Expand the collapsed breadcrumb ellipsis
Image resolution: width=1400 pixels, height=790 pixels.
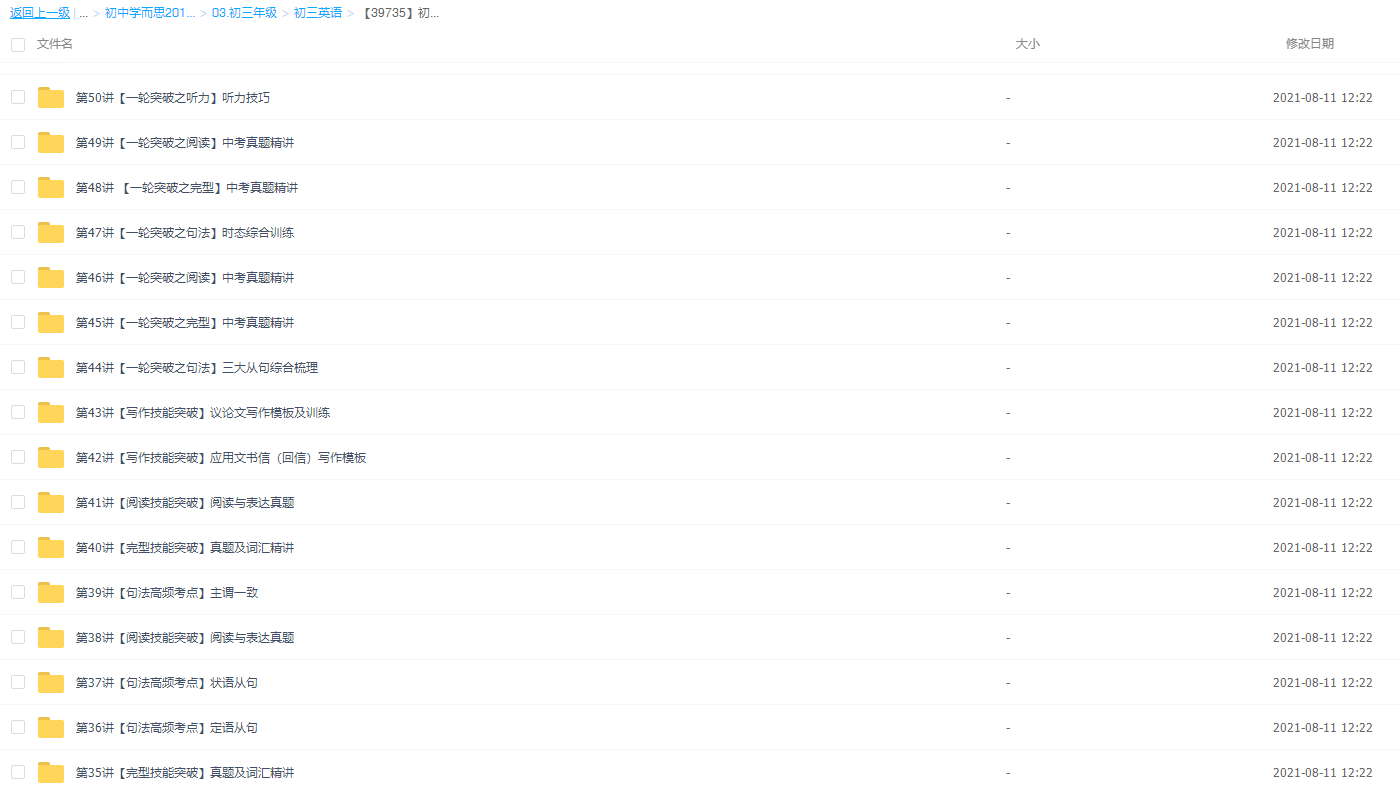83,13
